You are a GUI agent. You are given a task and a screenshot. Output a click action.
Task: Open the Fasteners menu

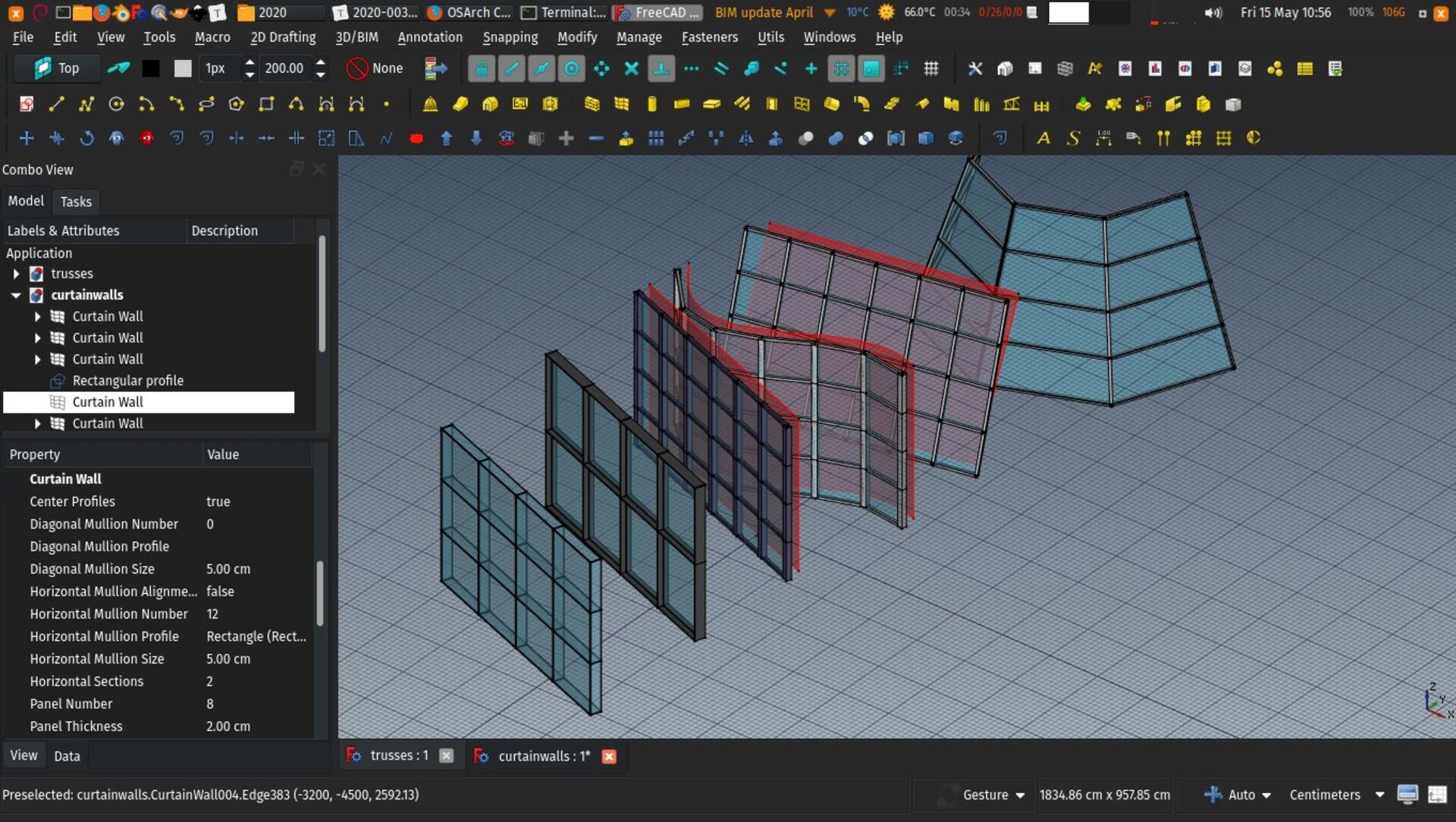point(709,36)
